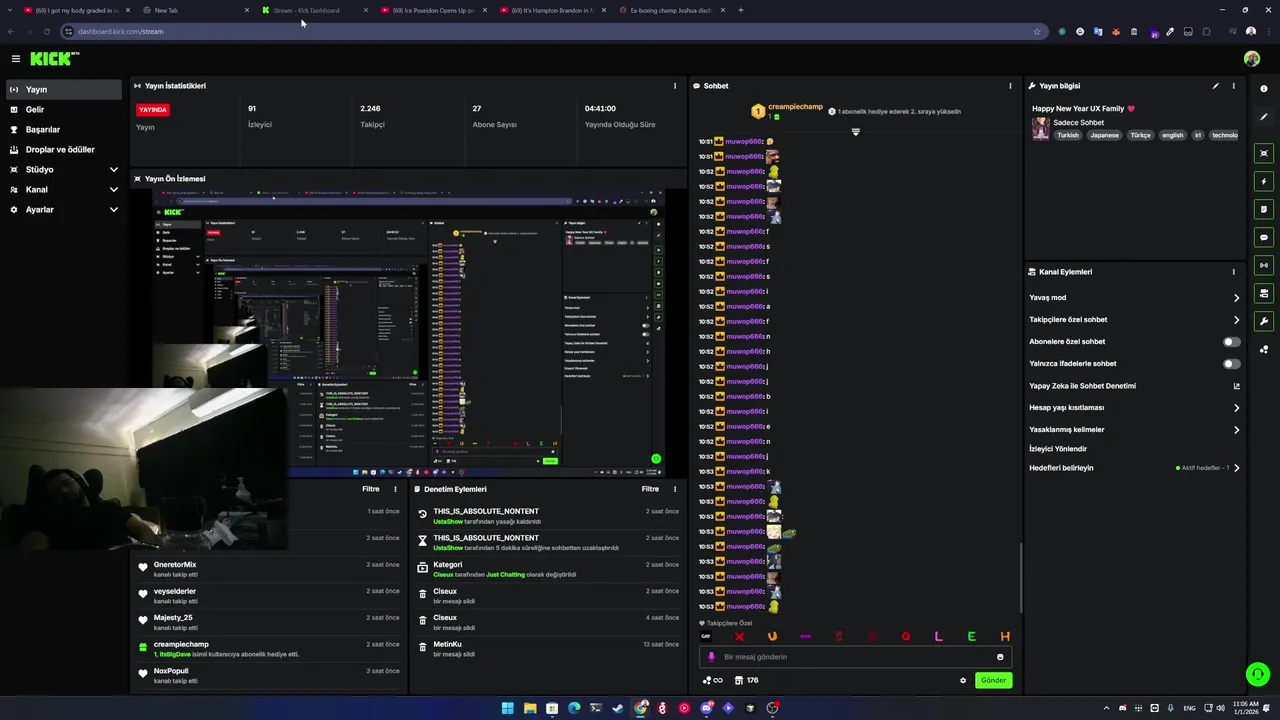Click the info icon in right sidebar

coord(1264,89)
